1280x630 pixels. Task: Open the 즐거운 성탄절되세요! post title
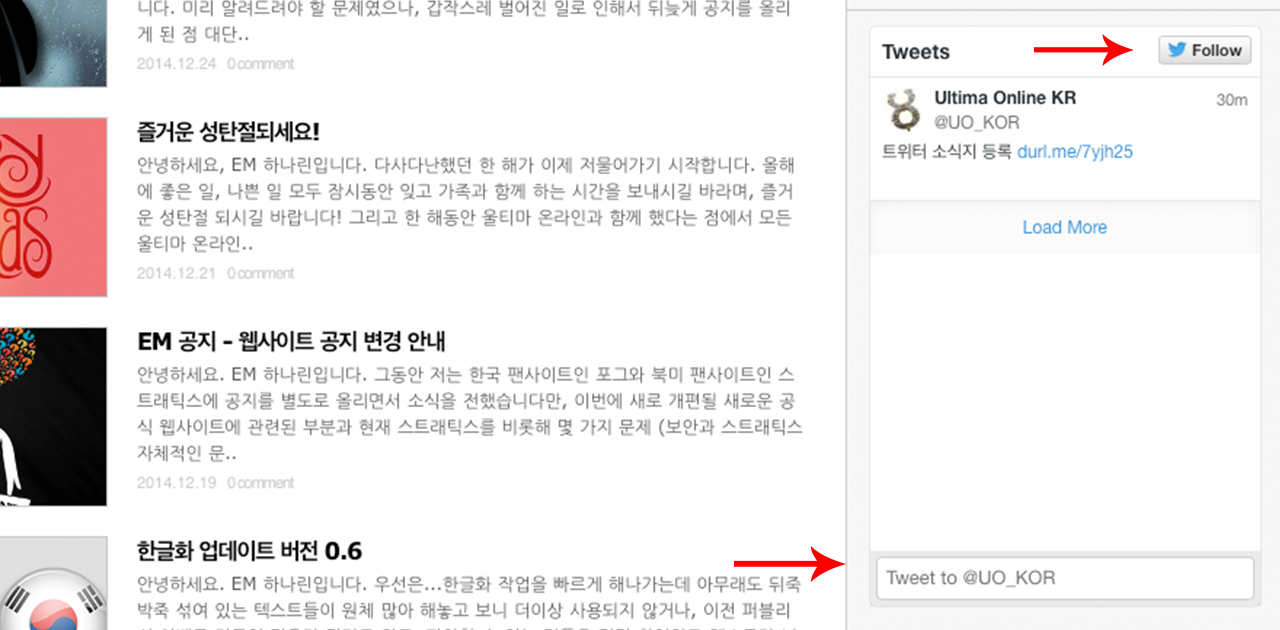pyautogui.click(x=228, y=133)
